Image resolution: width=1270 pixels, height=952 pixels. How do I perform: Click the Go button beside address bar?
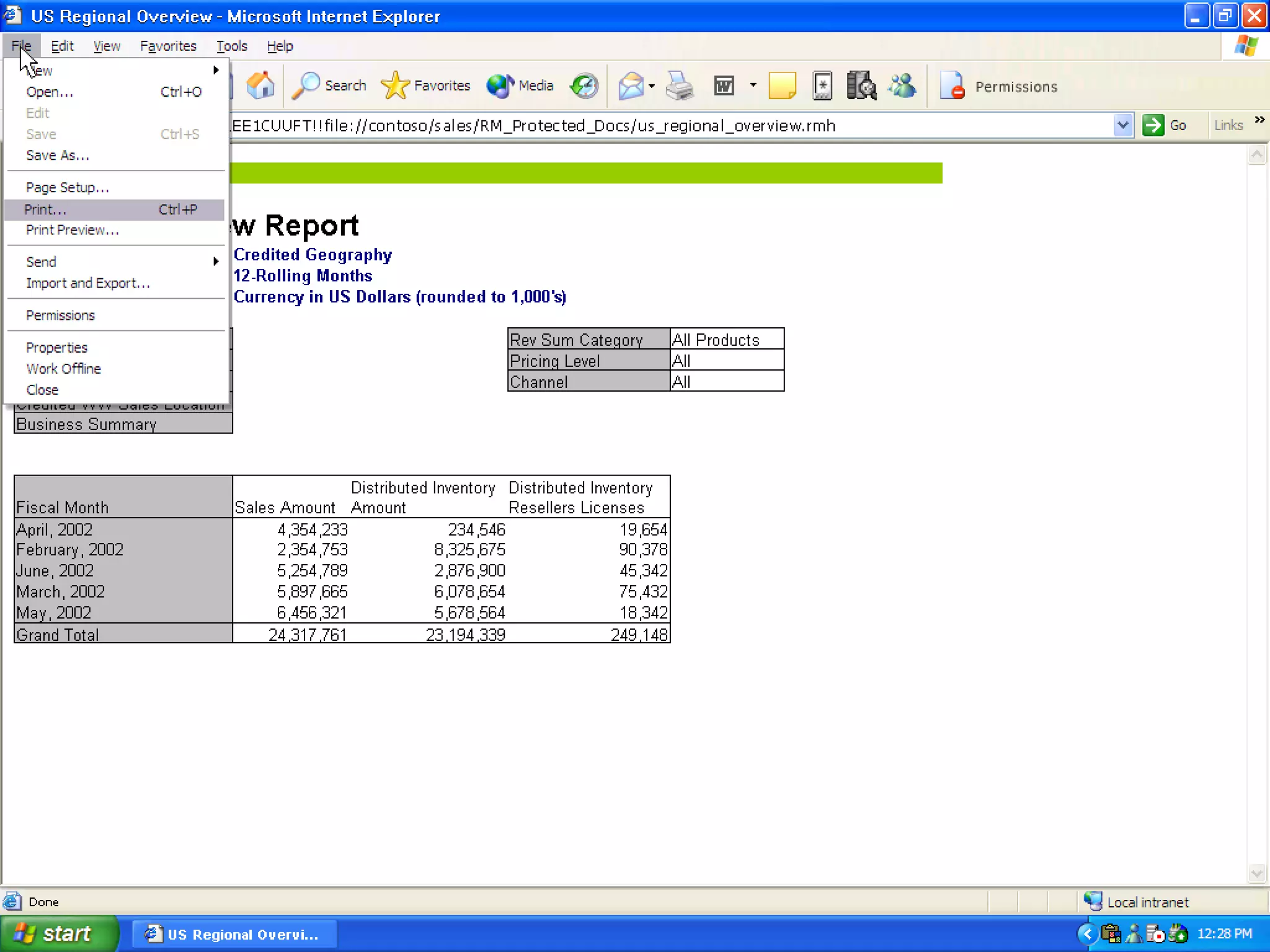pos(1165,125)
